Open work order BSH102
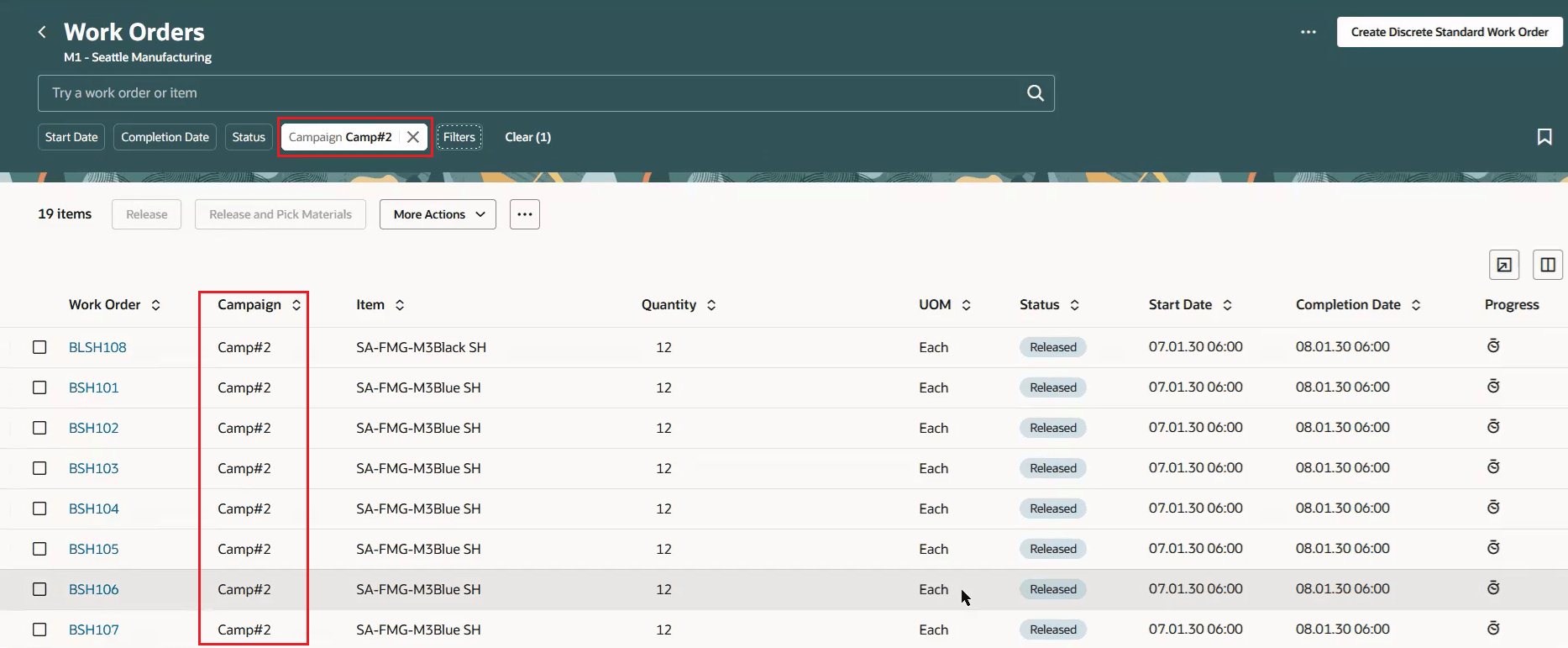The image size is (1568, 648). point(94,428)
